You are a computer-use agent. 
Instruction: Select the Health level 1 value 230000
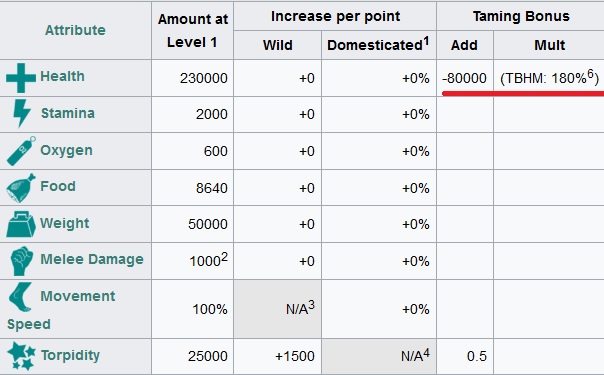204,78
